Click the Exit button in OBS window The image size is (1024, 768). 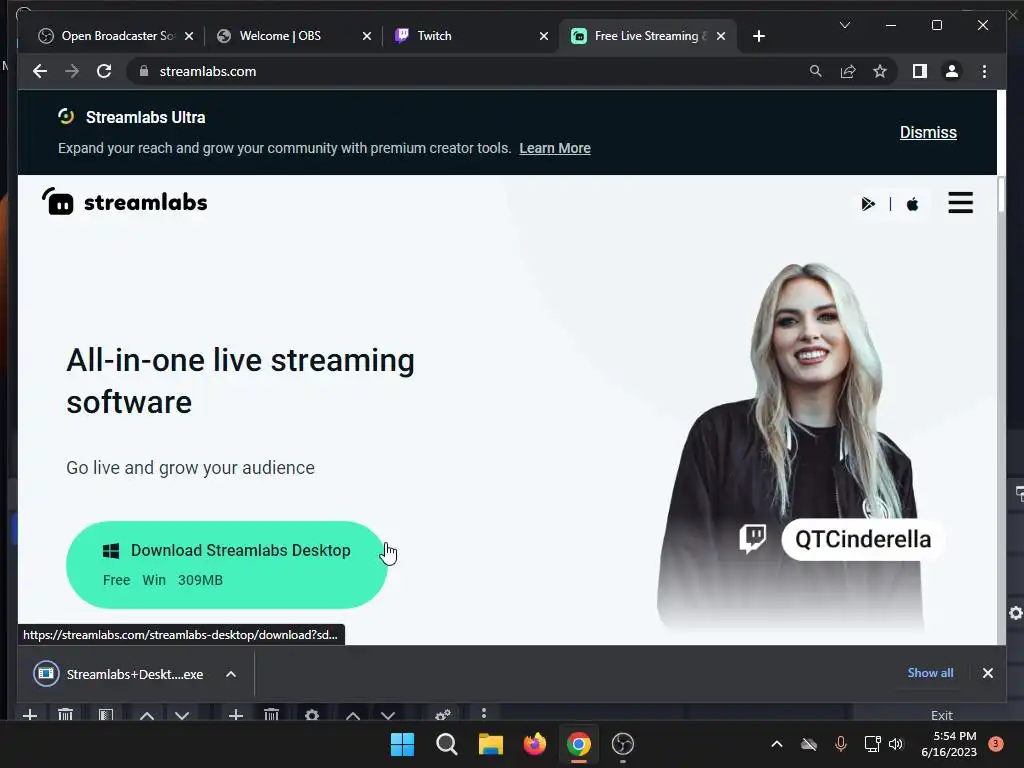(x=941, y=715)
